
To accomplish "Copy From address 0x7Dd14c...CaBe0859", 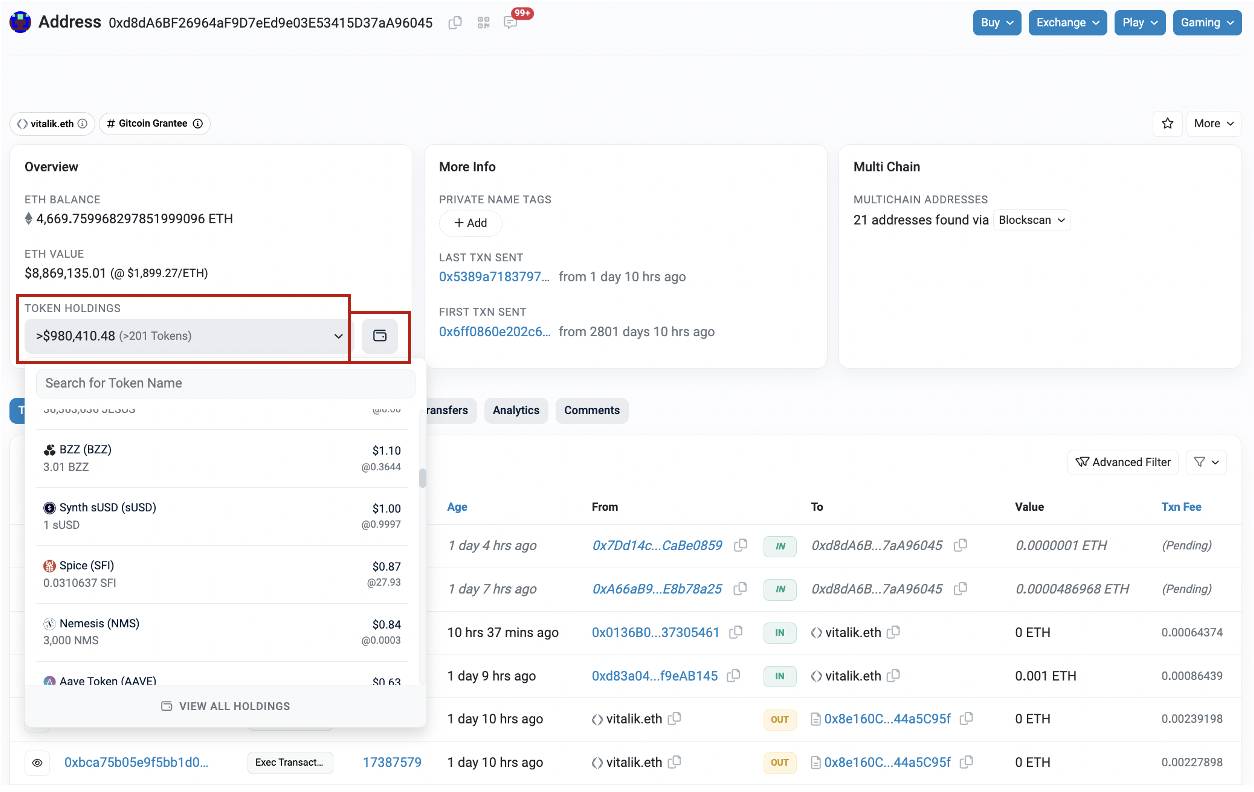I will 741,545.
